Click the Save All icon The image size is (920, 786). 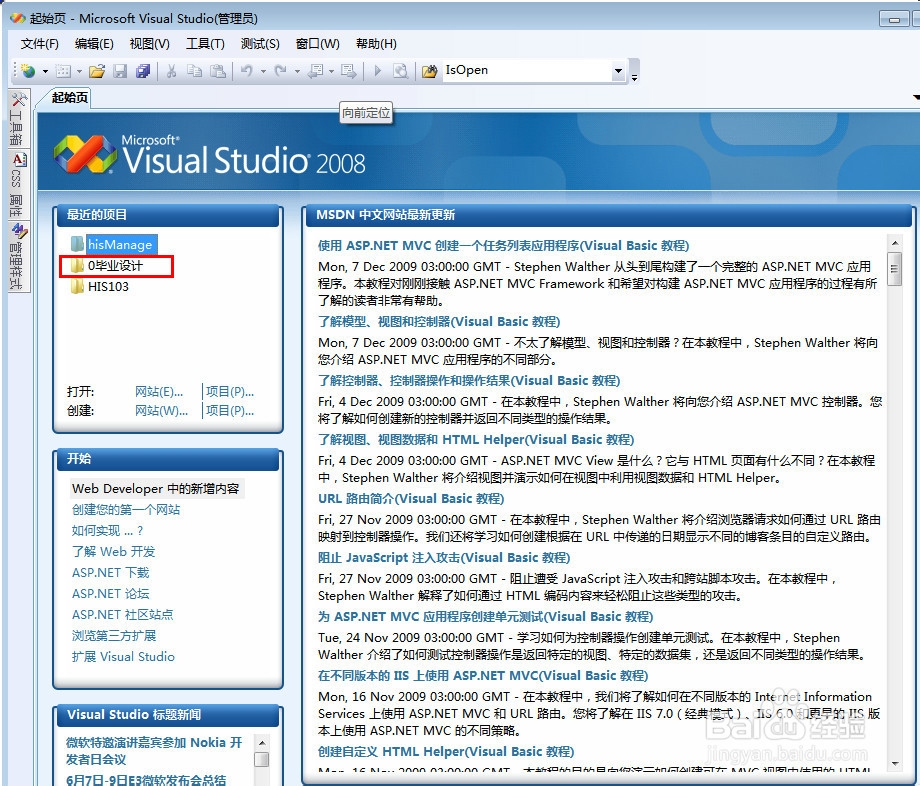(x=143, y=71)
